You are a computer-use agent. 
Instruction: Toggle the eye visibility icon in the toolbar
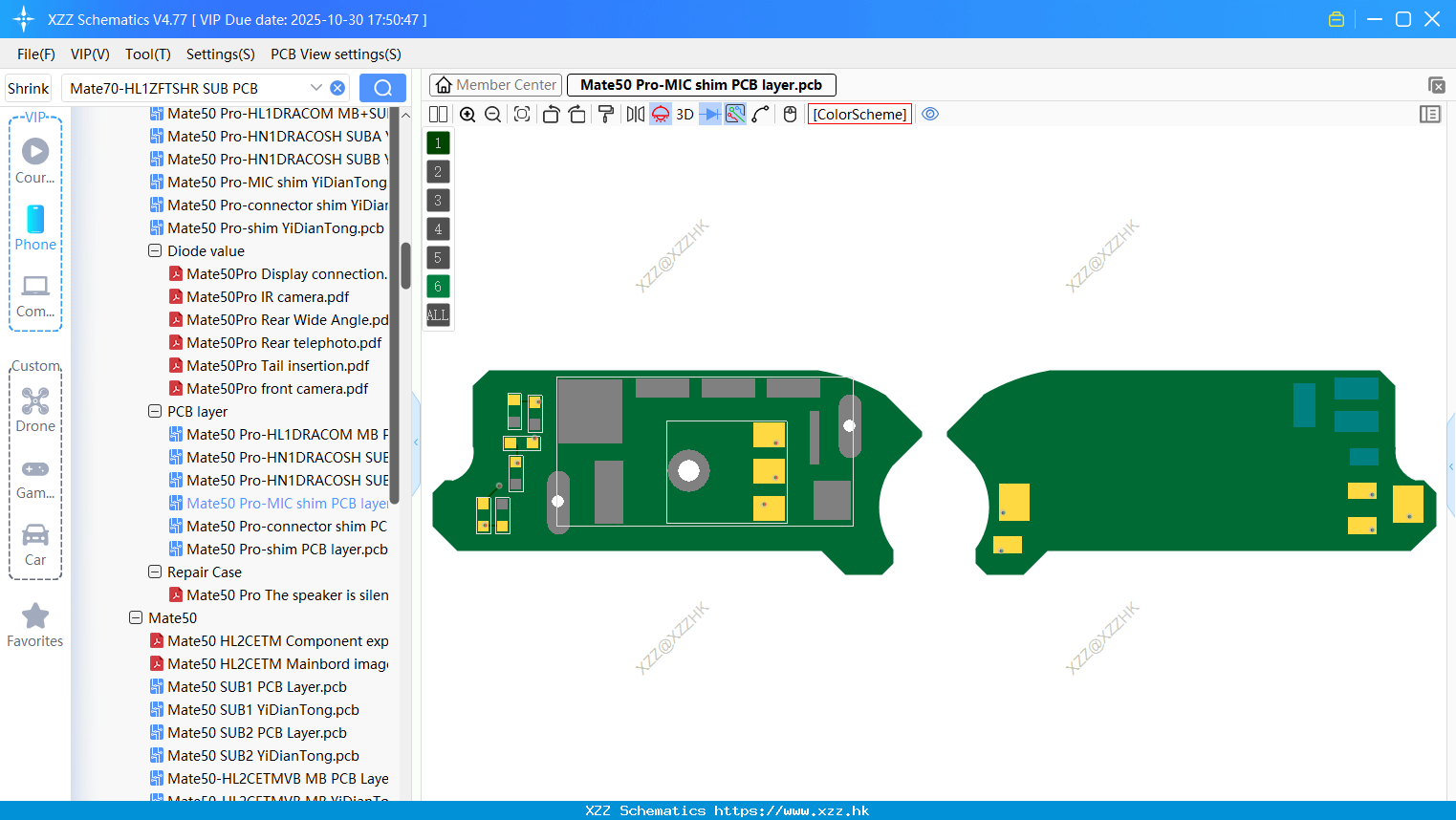coord(930,114)
